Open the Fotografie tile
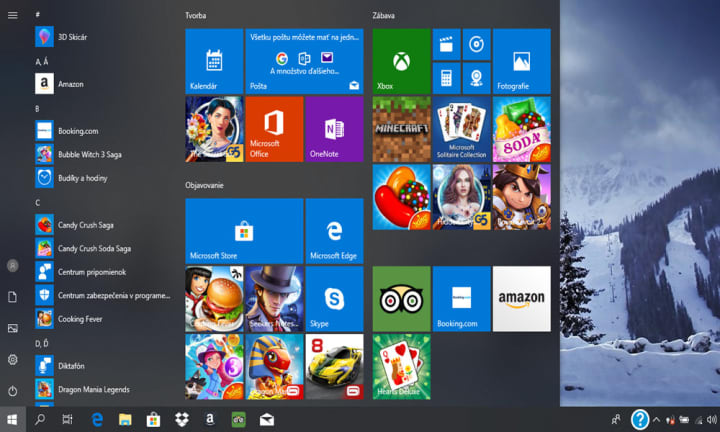 pyautogui.click(x=522, y=61)
